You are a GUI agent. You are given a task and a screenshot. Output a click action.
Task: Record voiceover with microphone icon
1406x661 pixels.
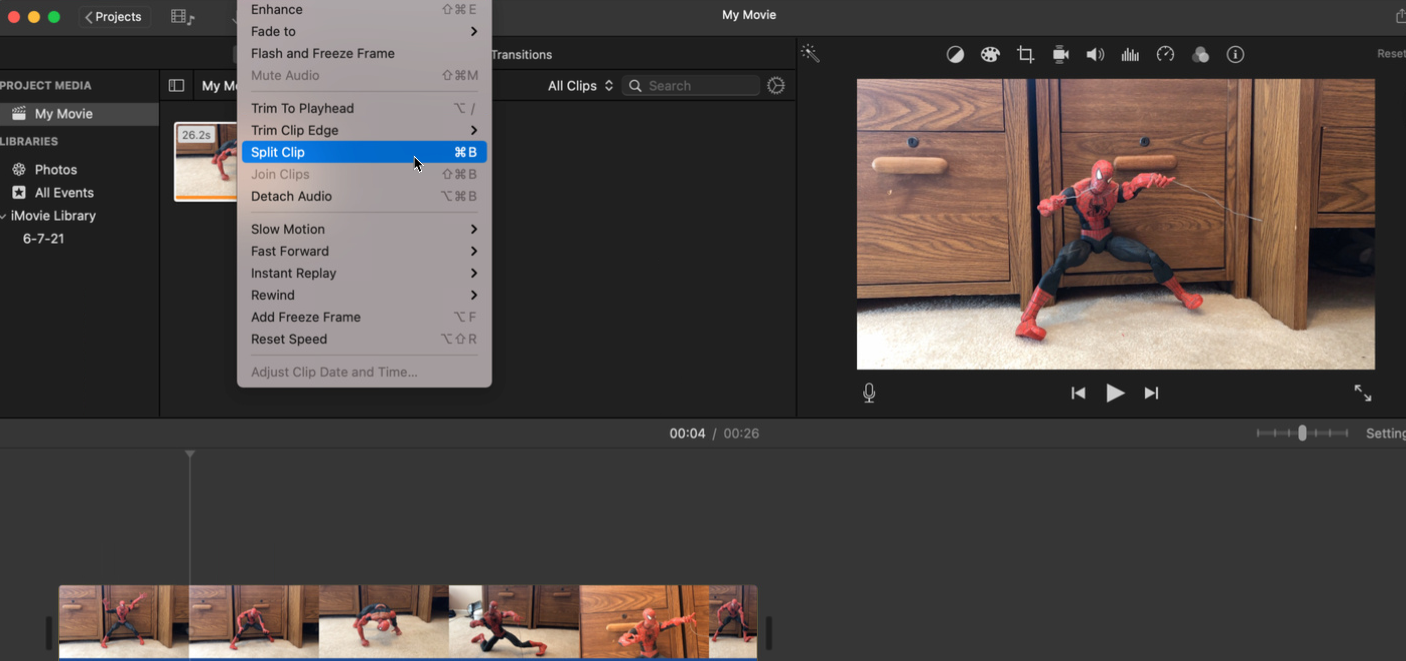point(869,393)
